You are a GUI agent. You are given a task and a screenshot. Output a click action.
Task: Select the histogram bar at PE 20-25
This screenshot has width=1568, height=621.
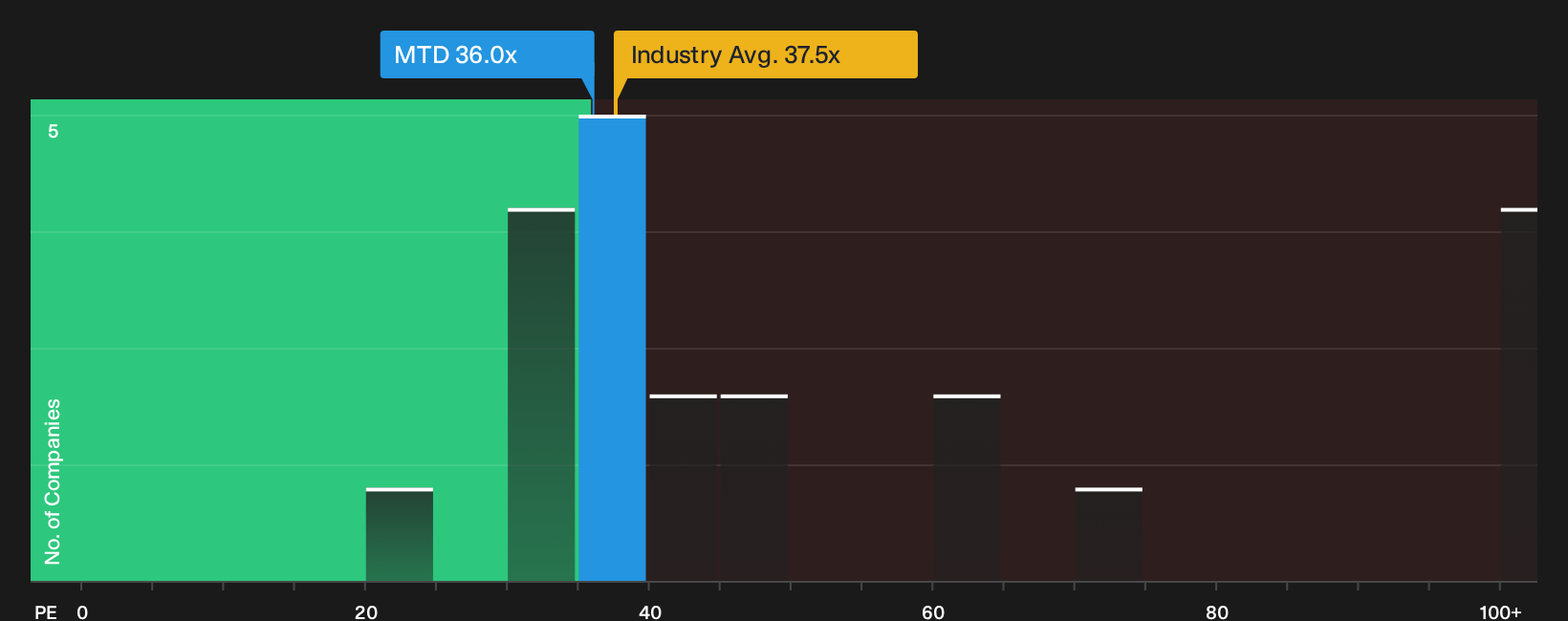pos(400,535)
